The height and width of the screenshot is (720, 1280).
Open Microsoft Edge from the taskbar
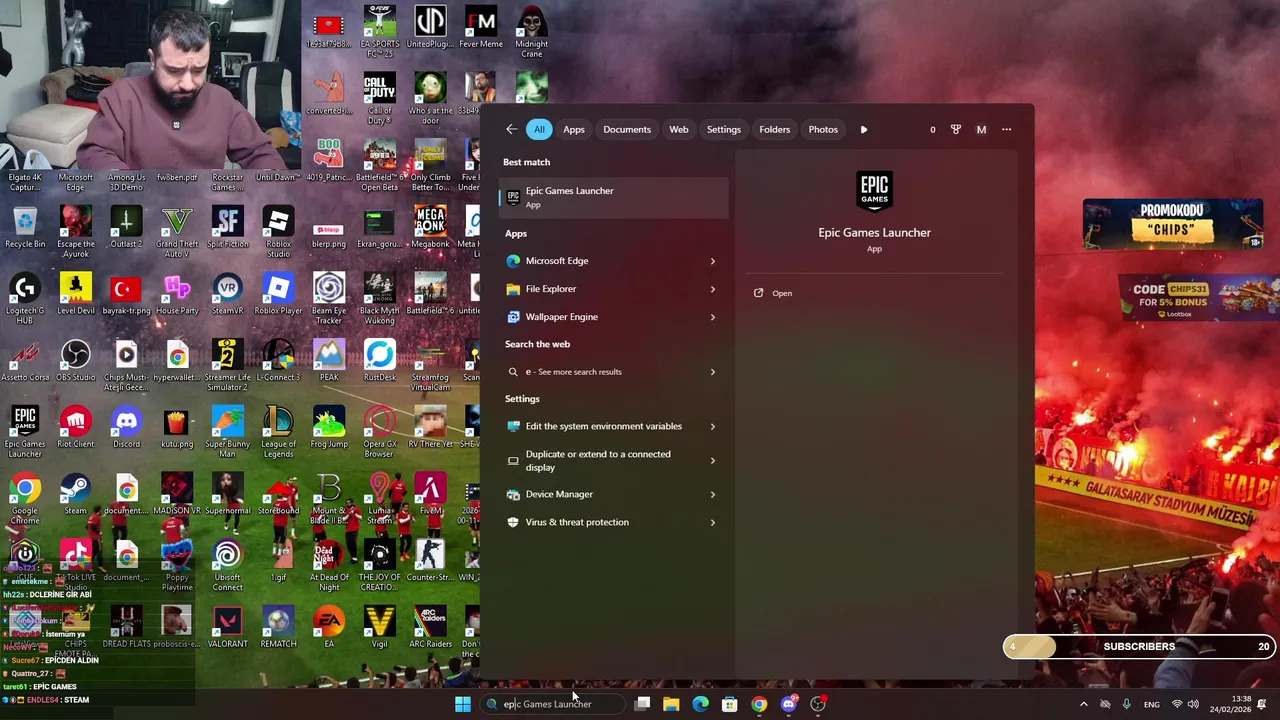700,704
